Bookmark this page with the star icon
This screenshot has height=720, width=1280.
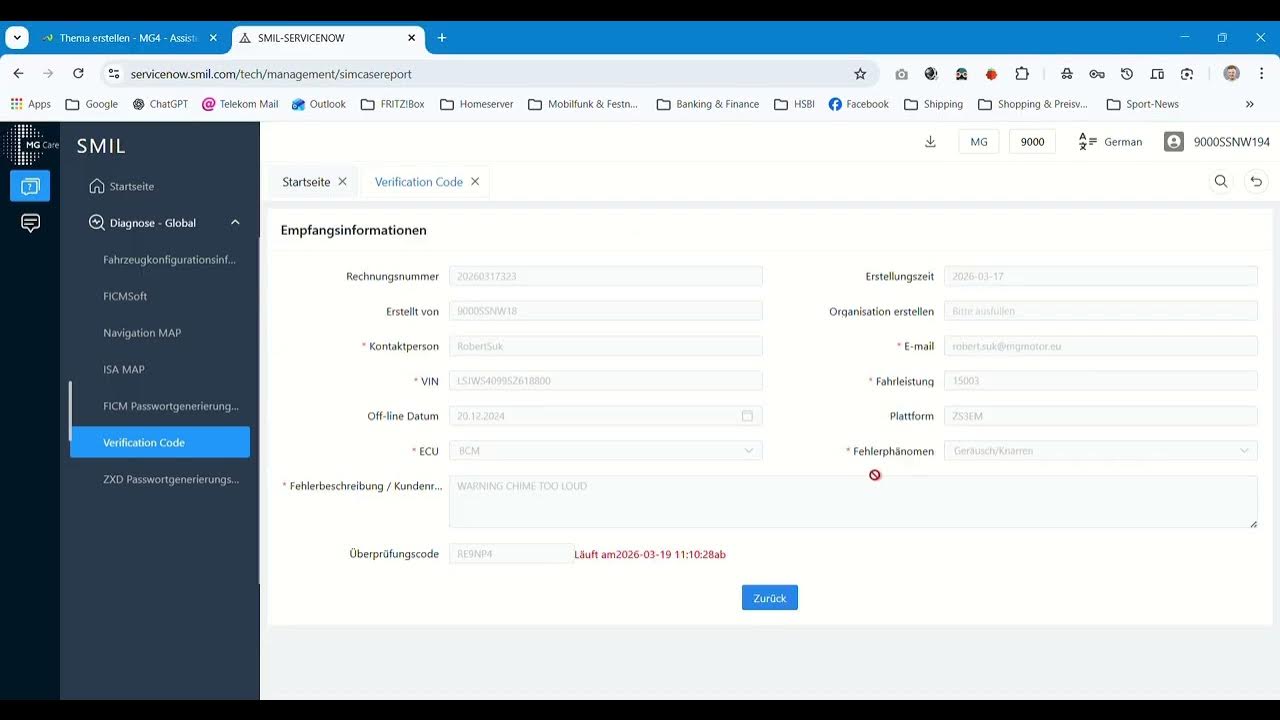click(860, 74)
